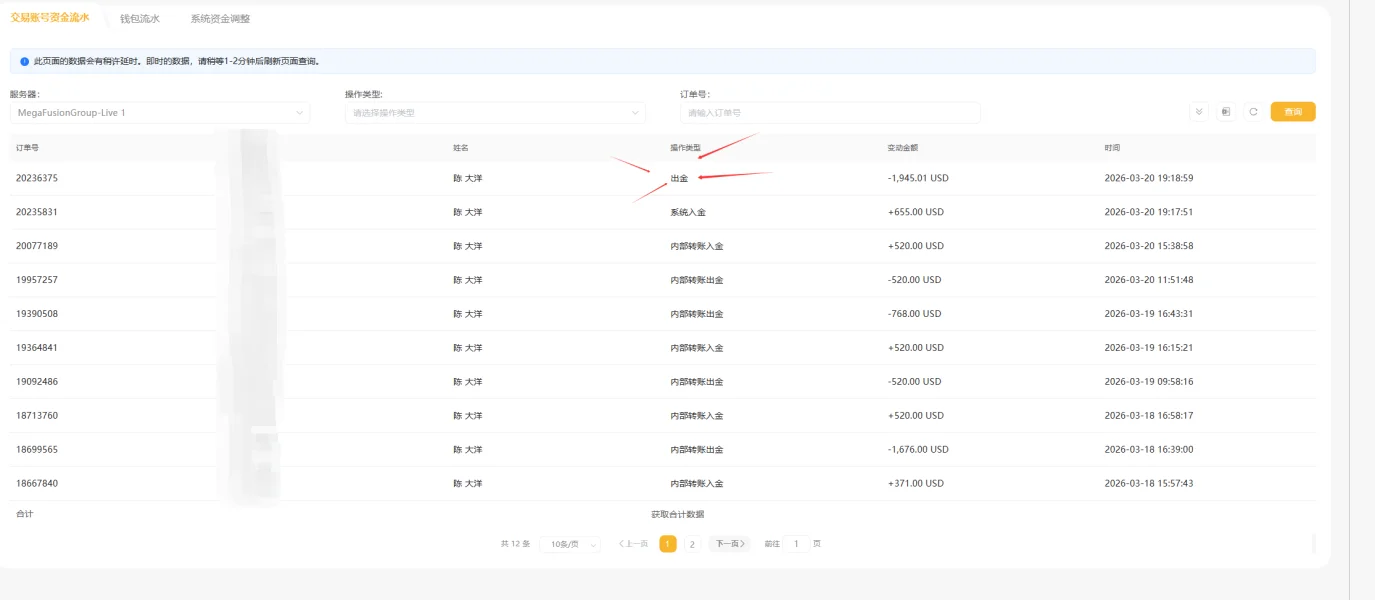Click the info icon in notice banner
The width and height of the screenshot is (1375, 600).
[25, 61]
